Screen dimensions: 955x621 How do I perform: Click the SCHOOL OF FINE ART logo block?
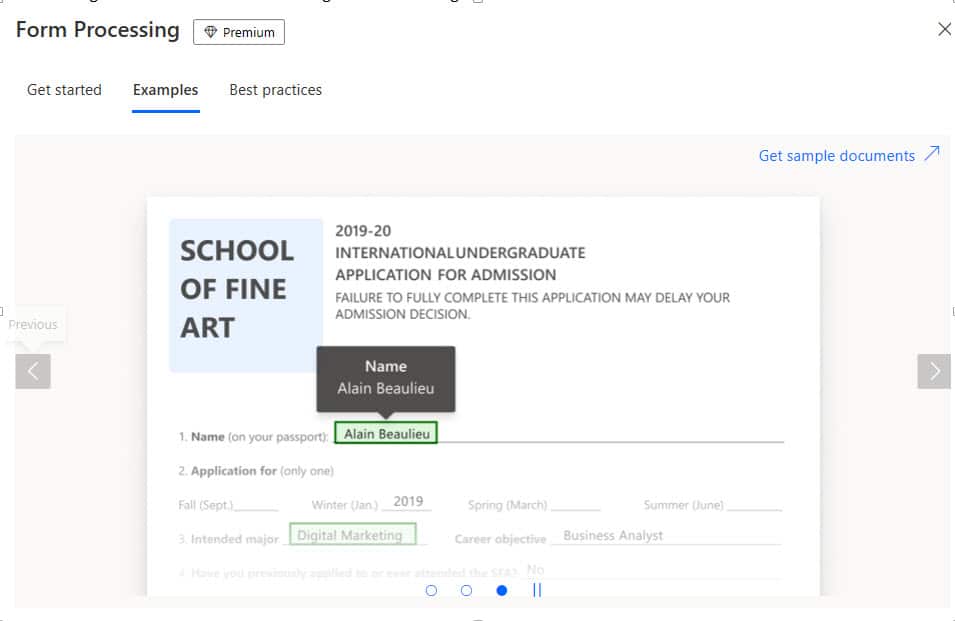point(246,295)
